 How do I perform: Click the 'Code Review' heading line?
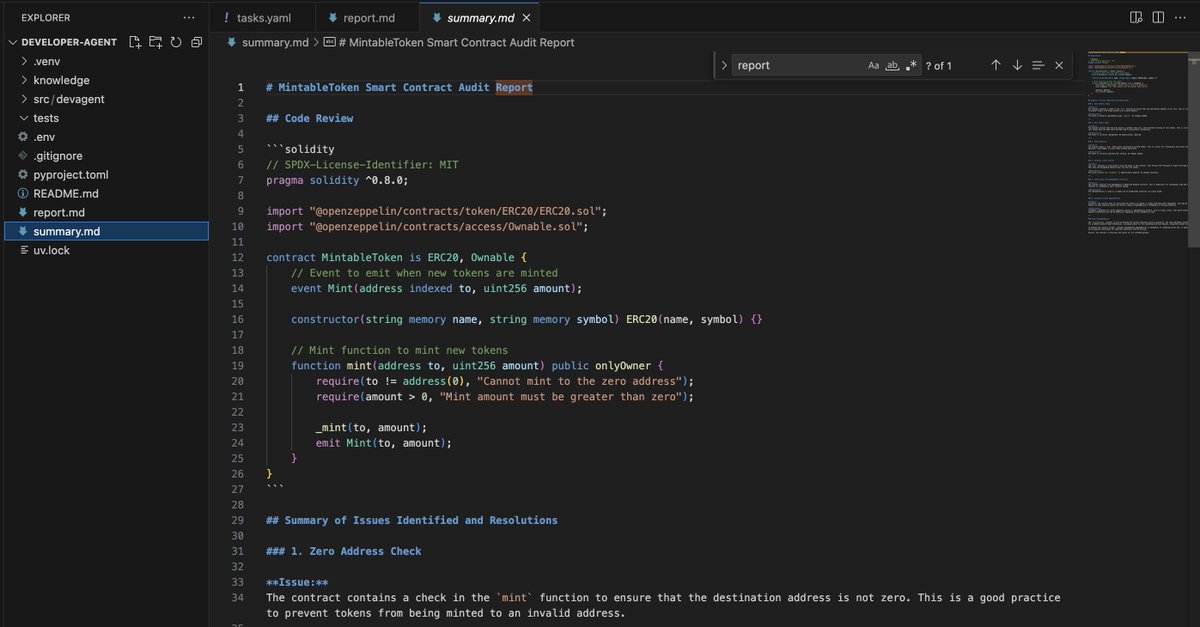coord(309,118)
